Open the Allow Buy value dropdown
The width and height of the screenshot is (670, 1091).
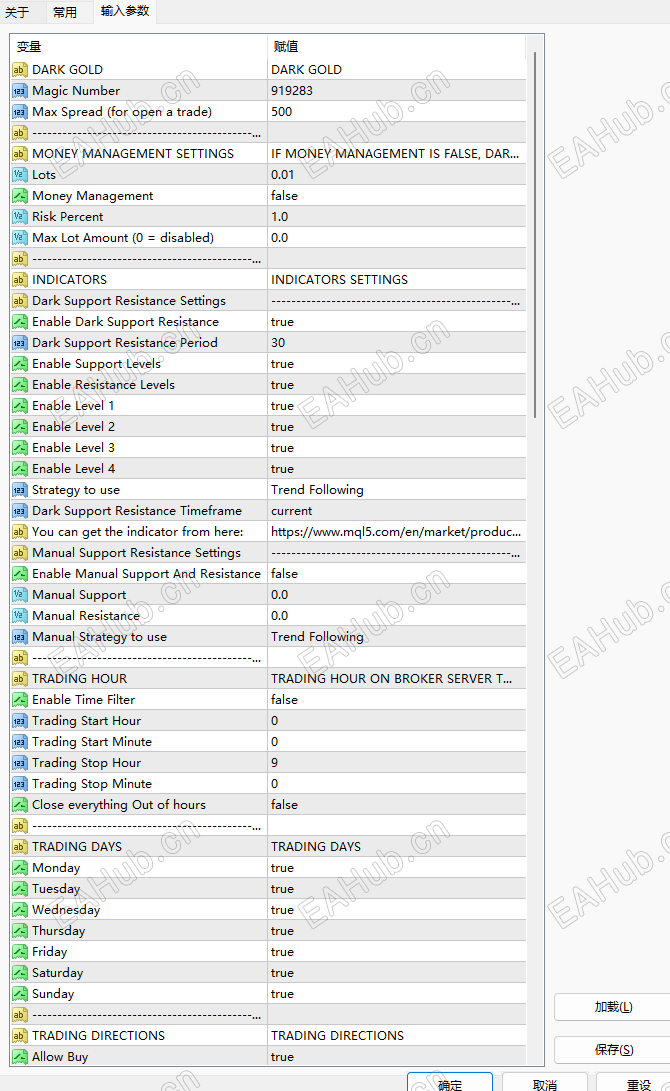(397, 1057)
